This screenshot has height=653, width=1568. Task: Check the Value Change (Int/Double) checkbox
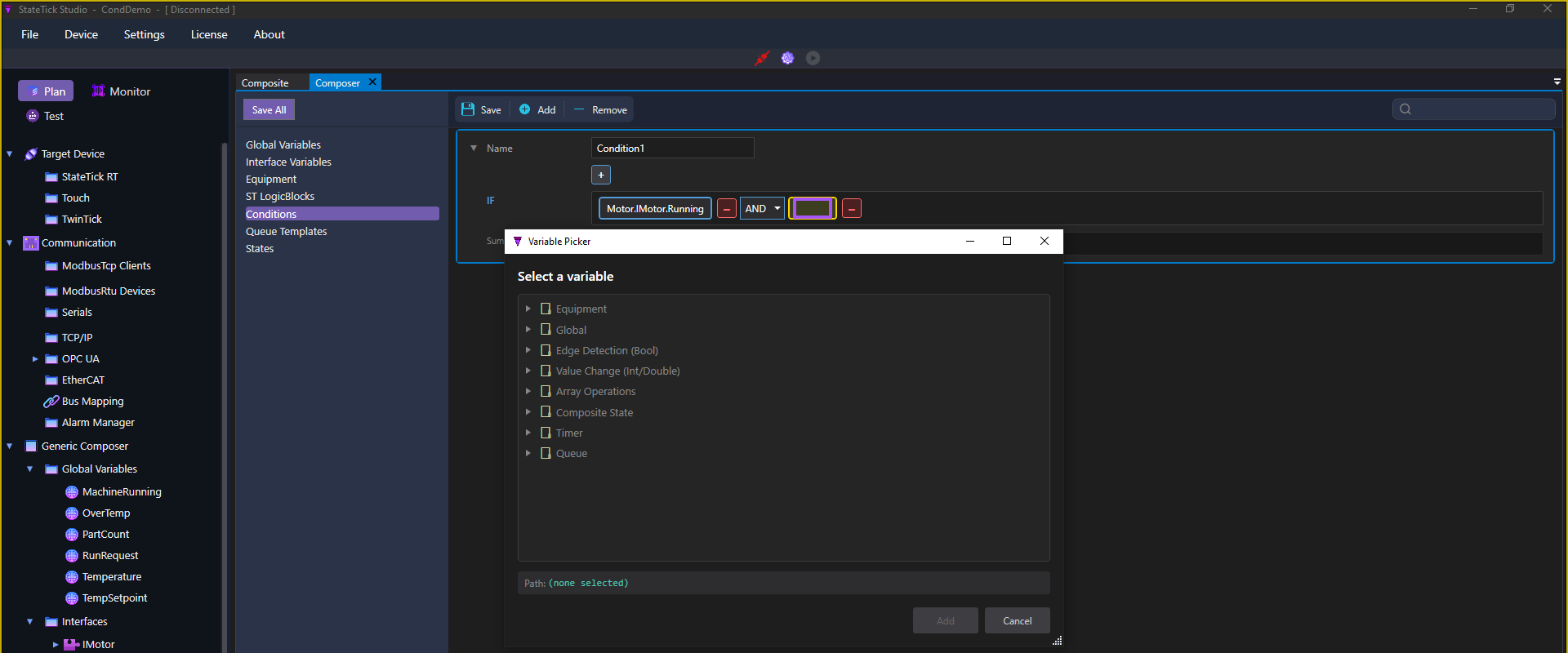(x=546, y=371)
